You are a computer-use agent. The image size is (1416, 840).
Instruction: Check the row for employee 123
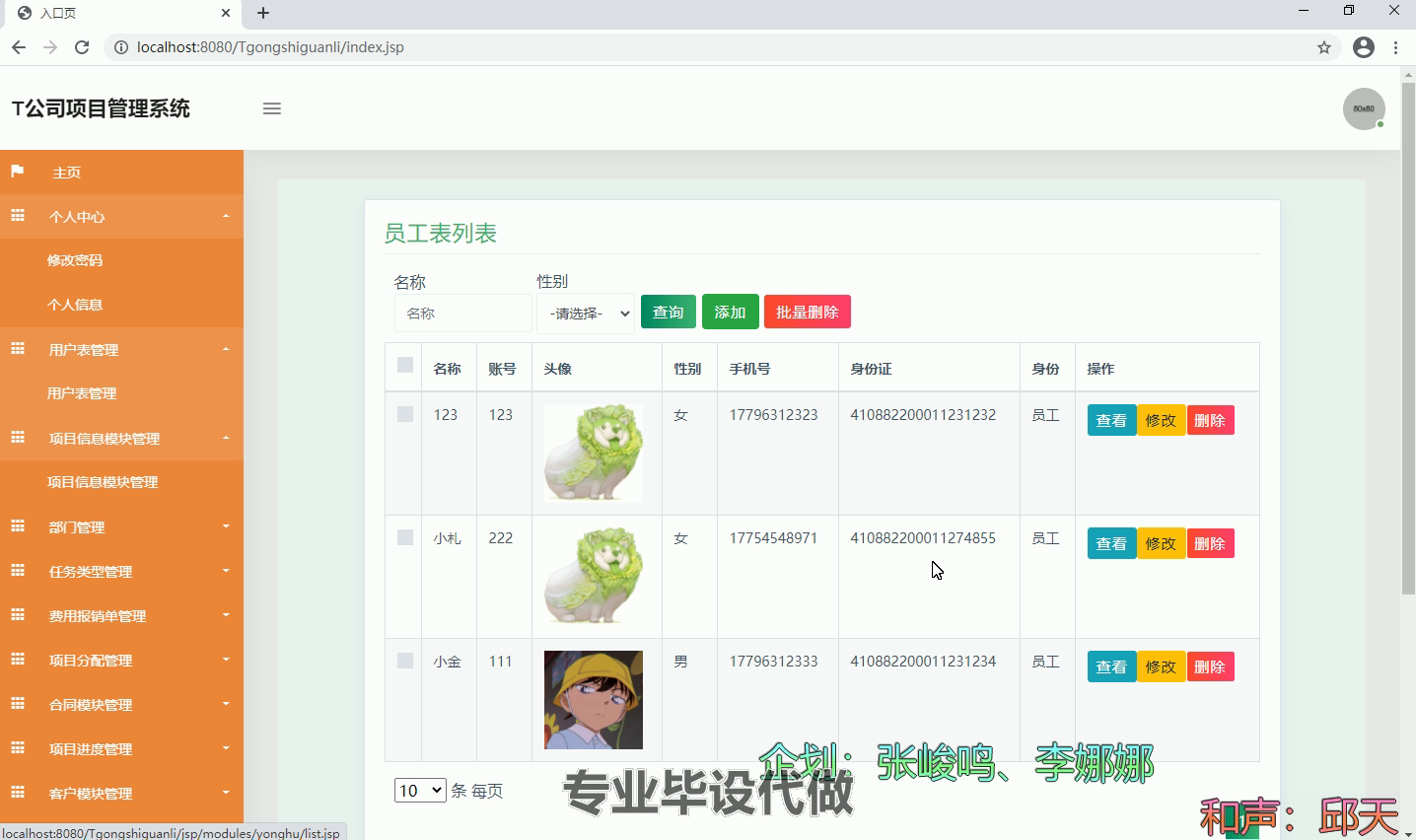click(x=404, y=414)
